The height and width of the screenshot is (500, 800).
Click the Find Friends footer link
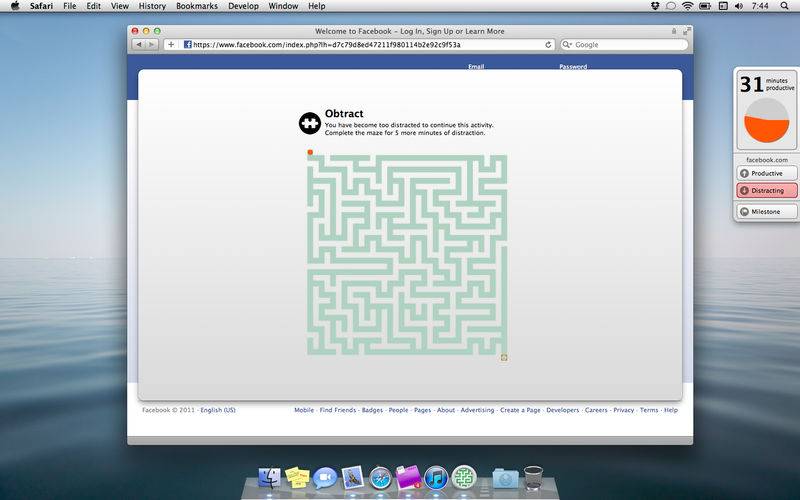click(338, 410)
